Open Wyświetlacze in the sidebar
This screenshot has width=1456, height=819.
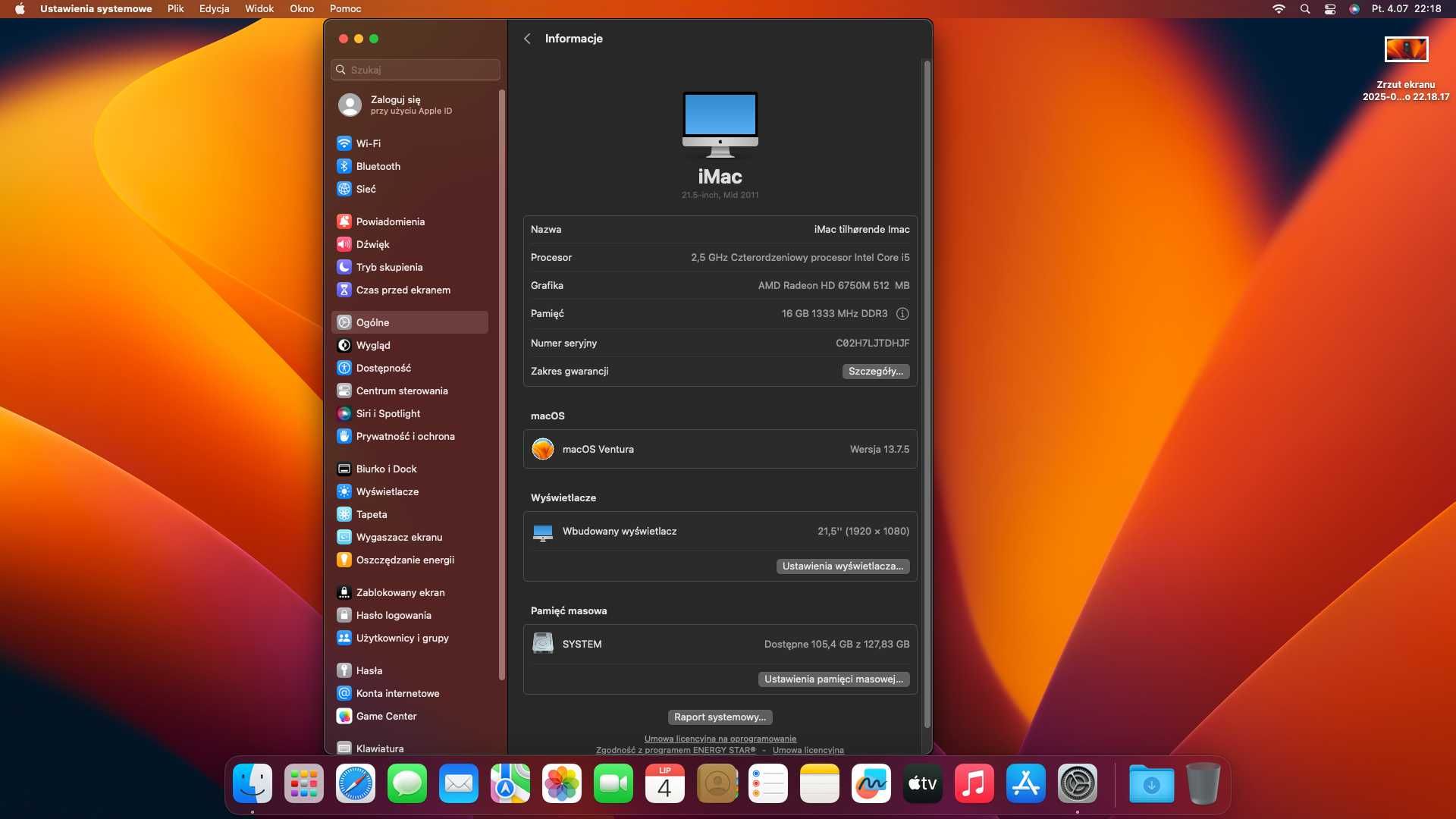(x=409, y=491)
